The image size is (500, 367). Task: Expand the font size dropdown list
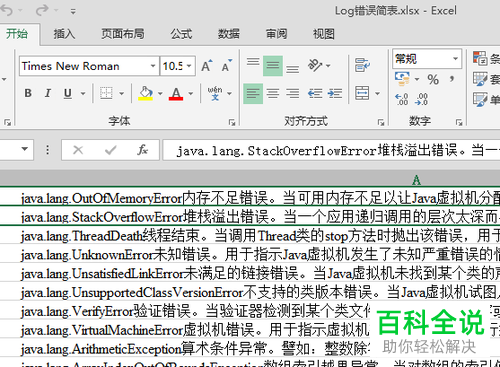coord(189,66)
